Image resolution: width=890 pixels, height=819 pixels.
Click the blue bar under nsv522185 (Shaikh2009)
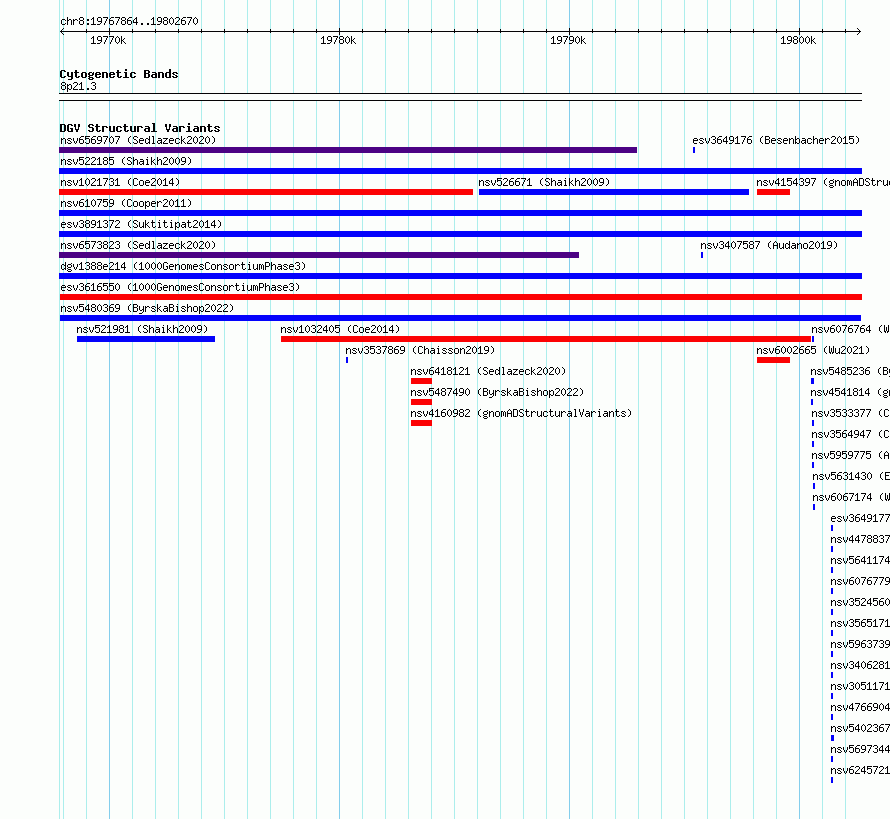(460, 171)
